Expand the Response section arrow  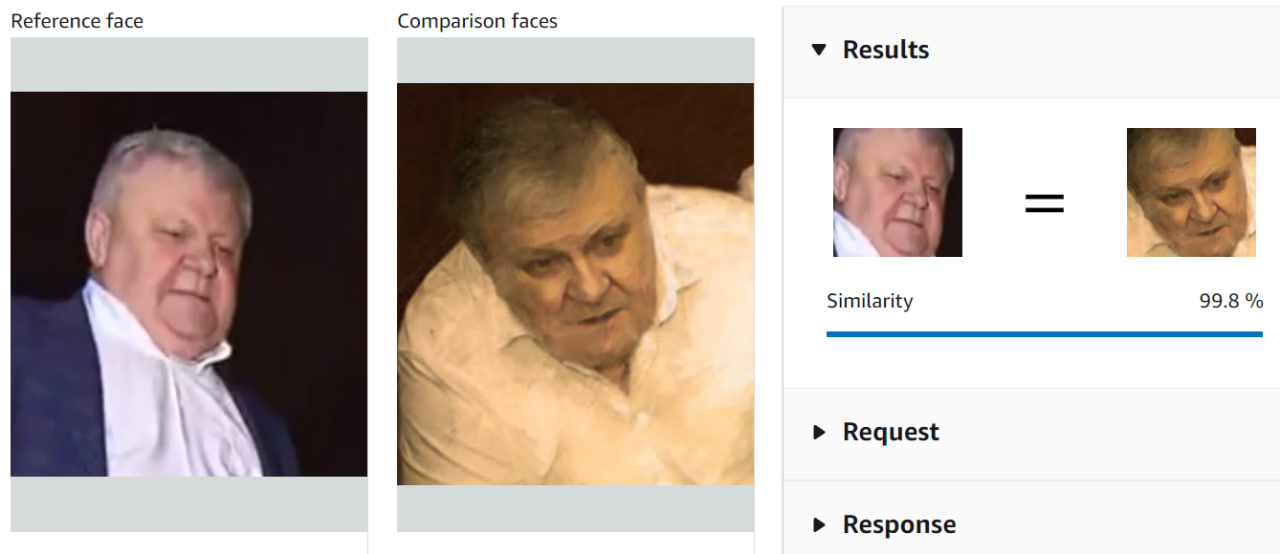coord(819,525)
